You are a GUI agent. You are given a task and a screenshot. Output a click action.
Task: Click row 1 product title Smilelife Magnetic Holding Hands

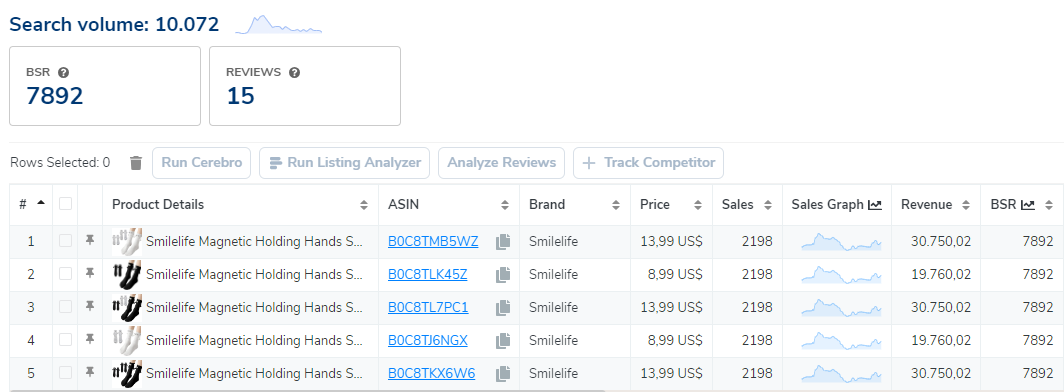point(254,241)
